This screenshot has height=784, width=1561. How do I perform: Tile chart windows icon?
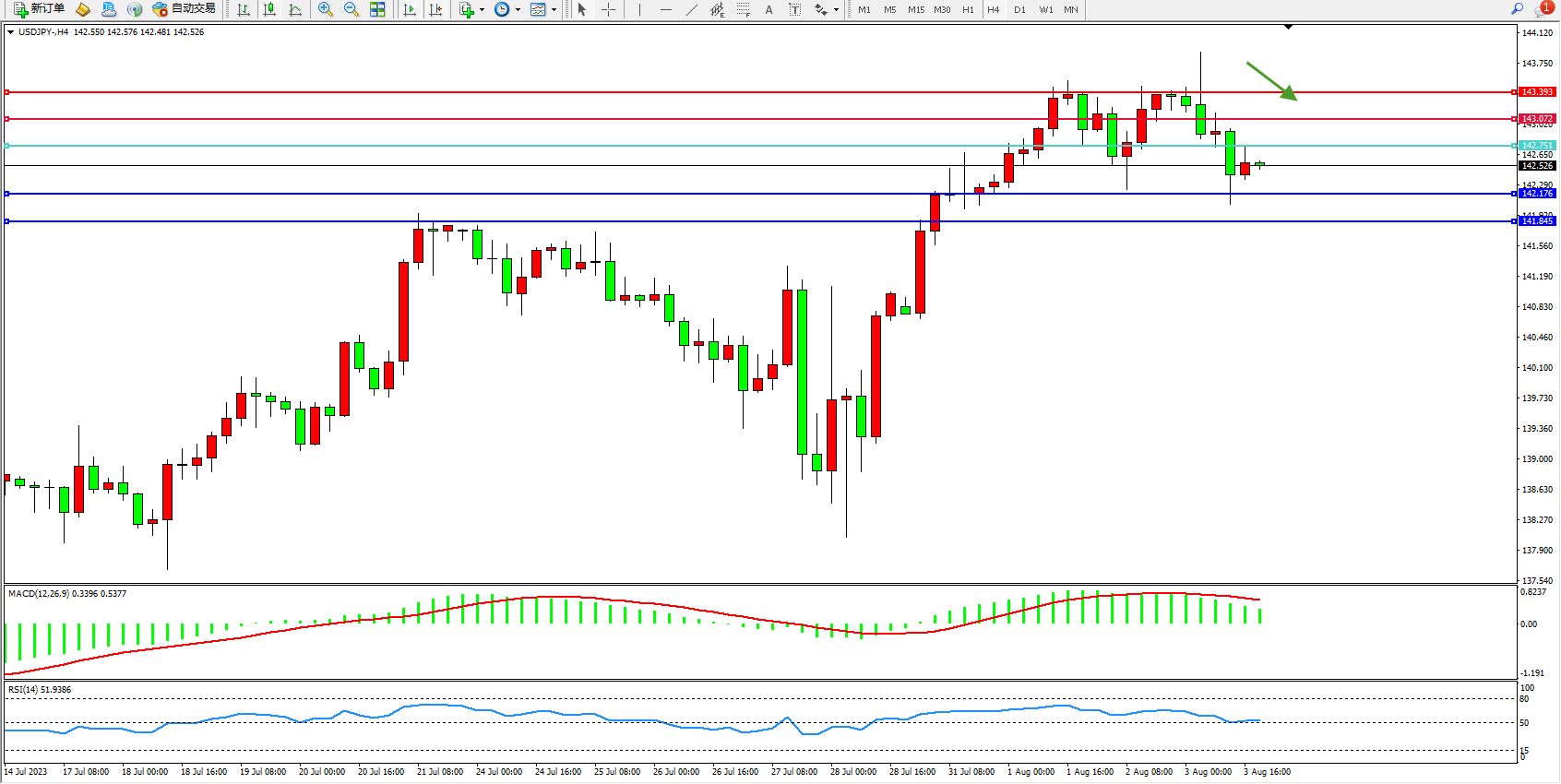377,9
